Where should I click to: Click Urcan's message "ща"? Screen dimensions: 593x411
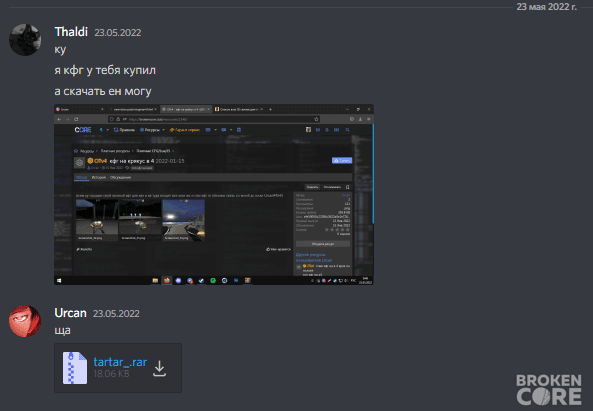tap(62, 330)
